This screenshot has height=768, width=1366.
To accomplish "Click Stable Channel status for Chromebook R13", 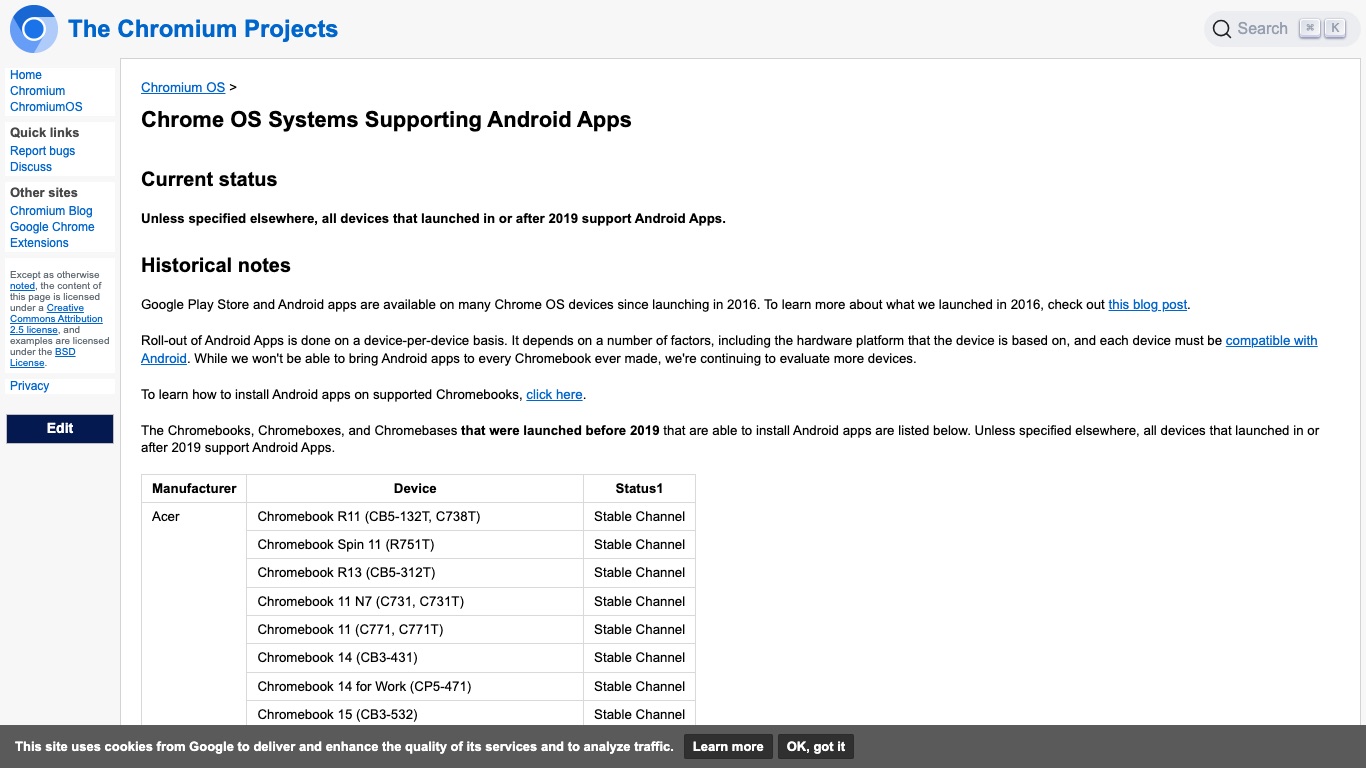I will coord(639,573).
